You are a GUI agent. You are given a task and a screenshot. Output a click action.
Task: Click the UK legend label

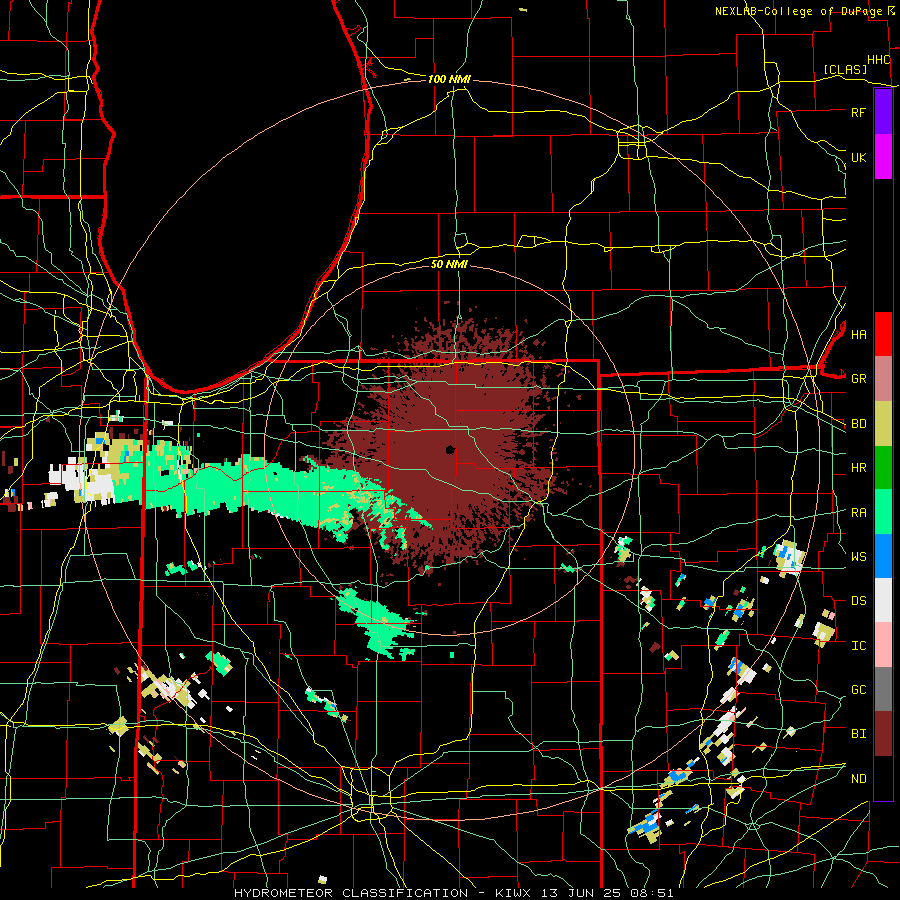pyautogui.click(x=858, y=157)
